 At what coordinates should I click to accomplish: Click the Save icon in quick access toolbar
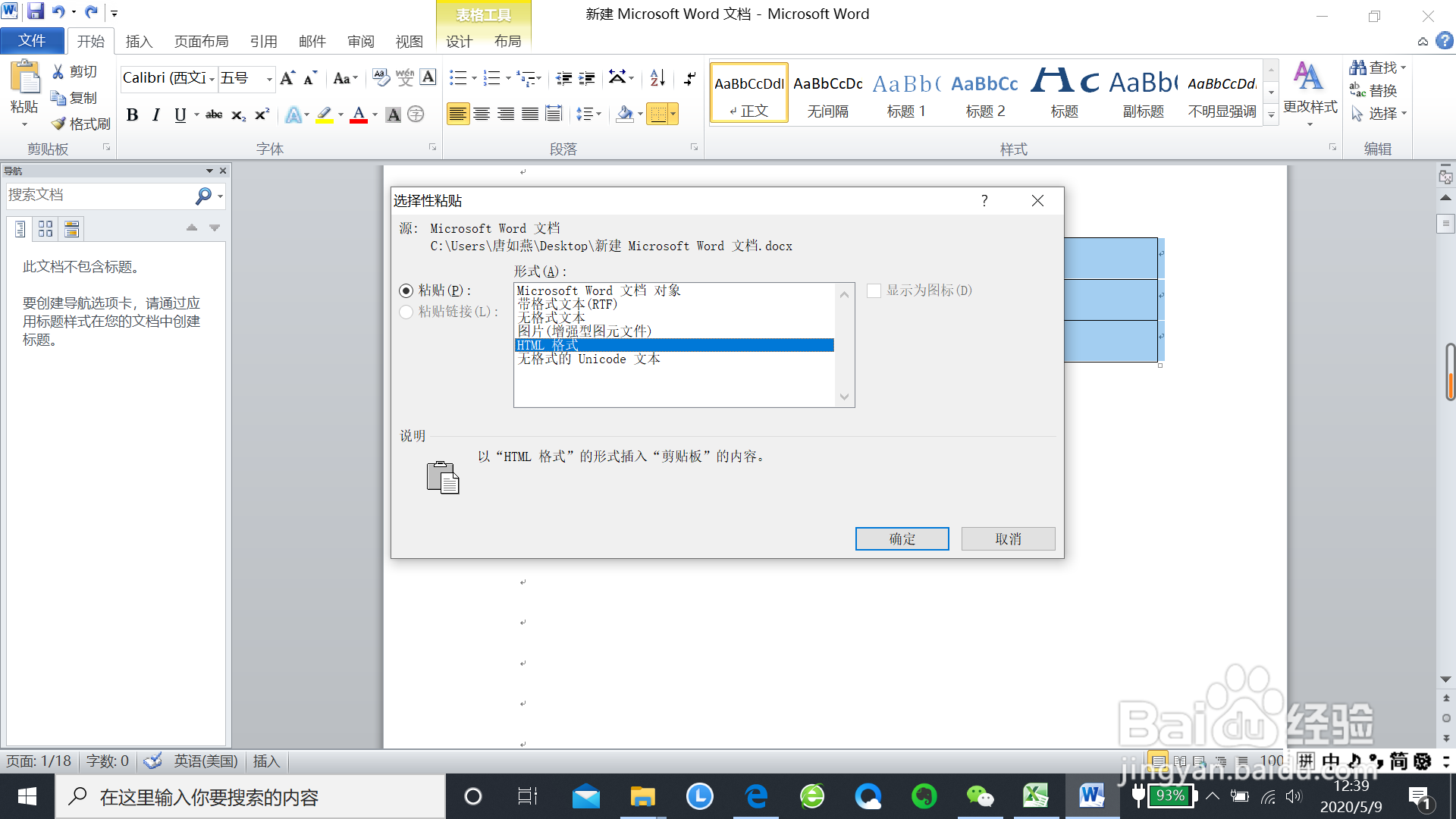click(x=36, y=11)
